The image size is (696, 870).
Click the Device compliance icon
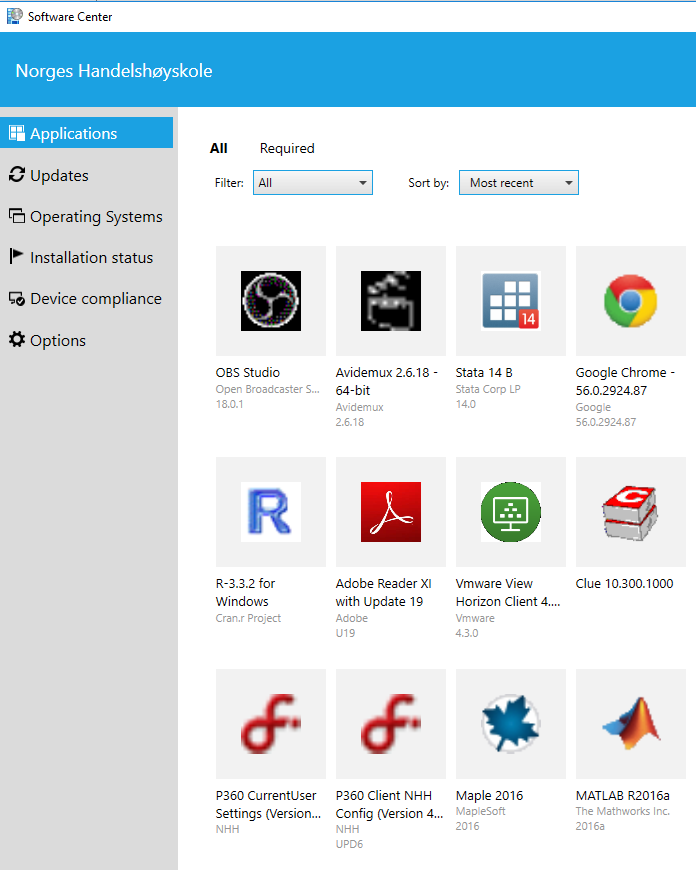pos(17,299)
